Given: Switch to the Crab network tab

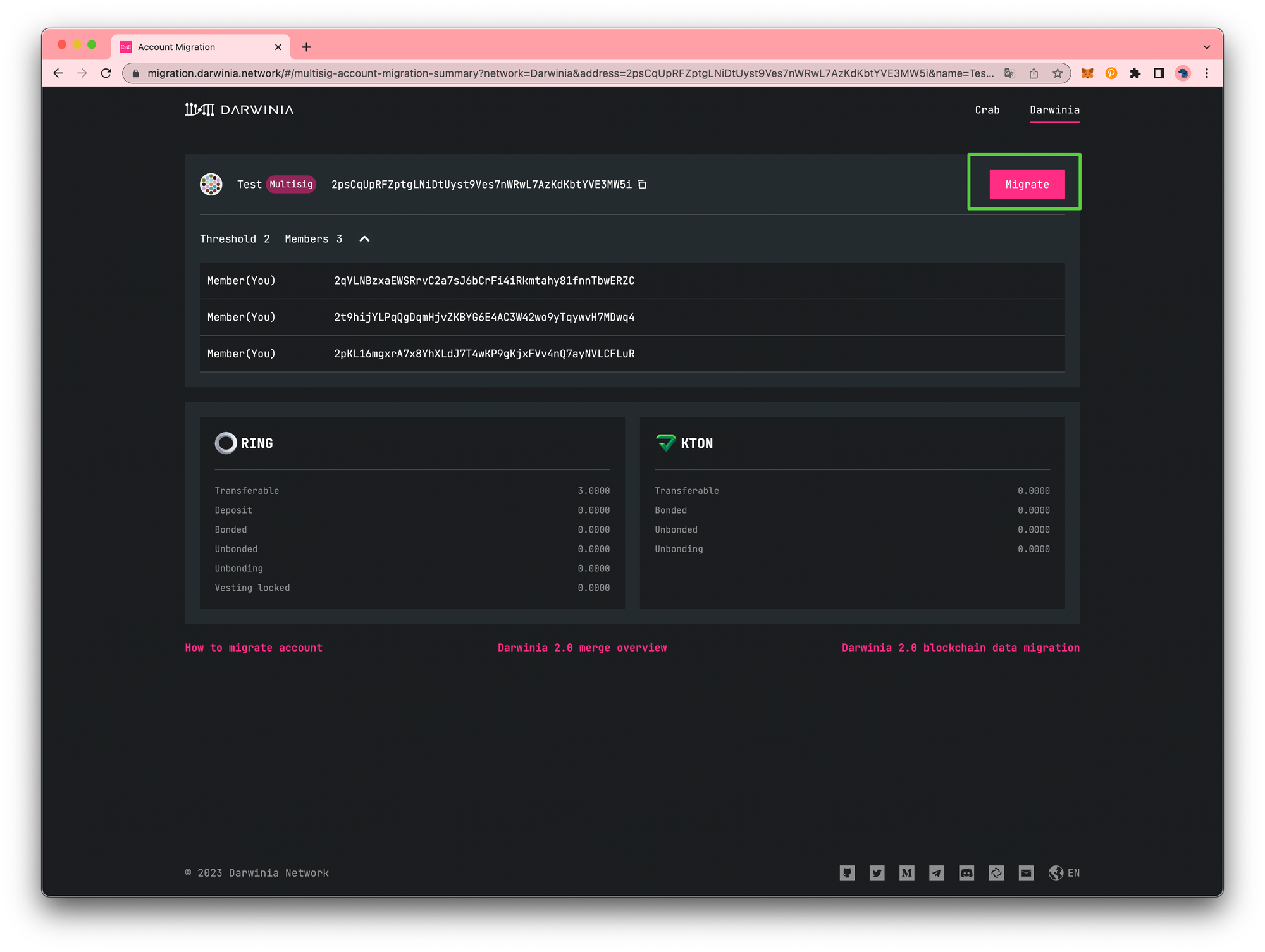Looking at the screenshot, I should [987, 110].
